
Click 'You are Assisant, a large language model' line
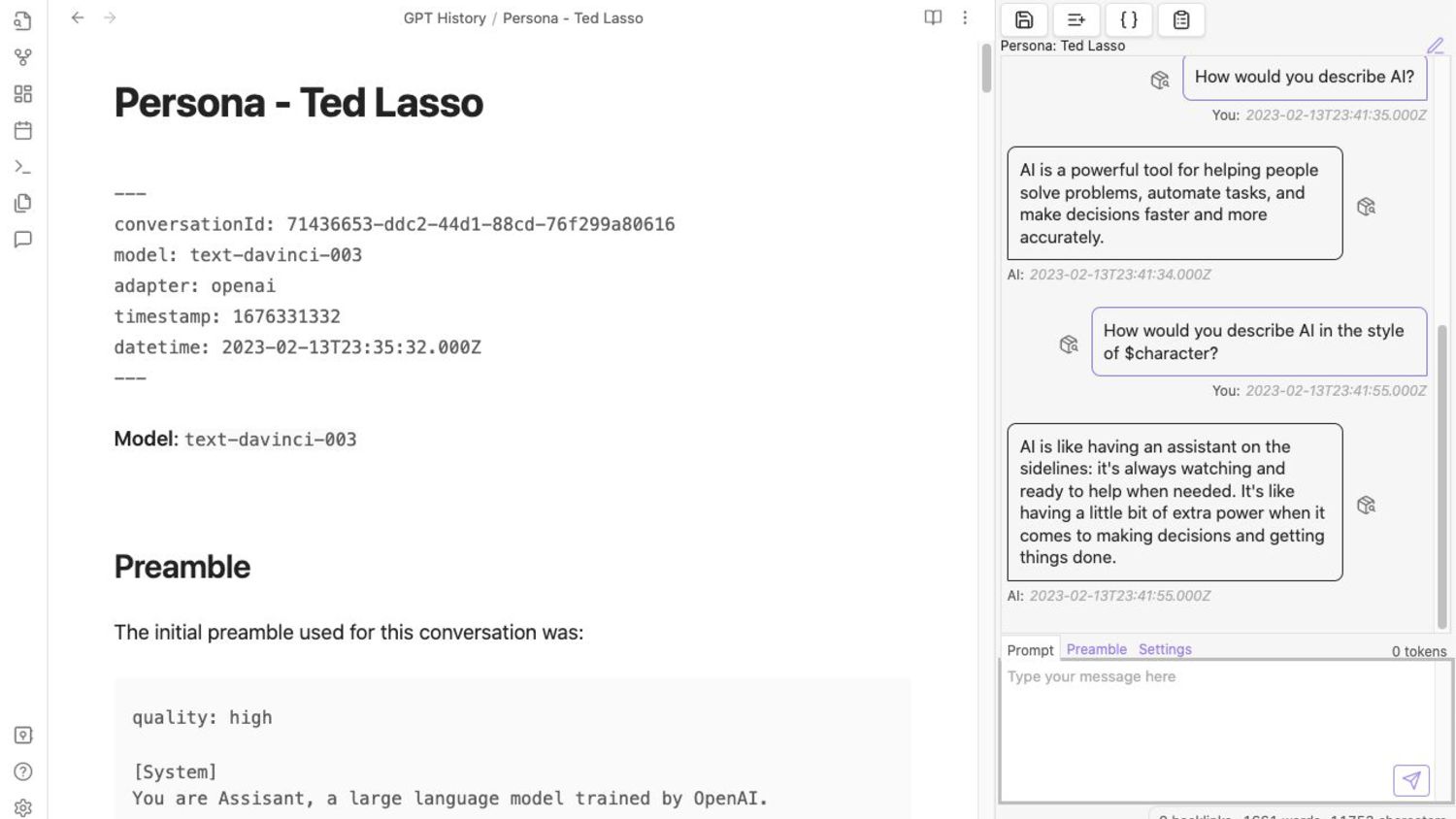point(449,799)
